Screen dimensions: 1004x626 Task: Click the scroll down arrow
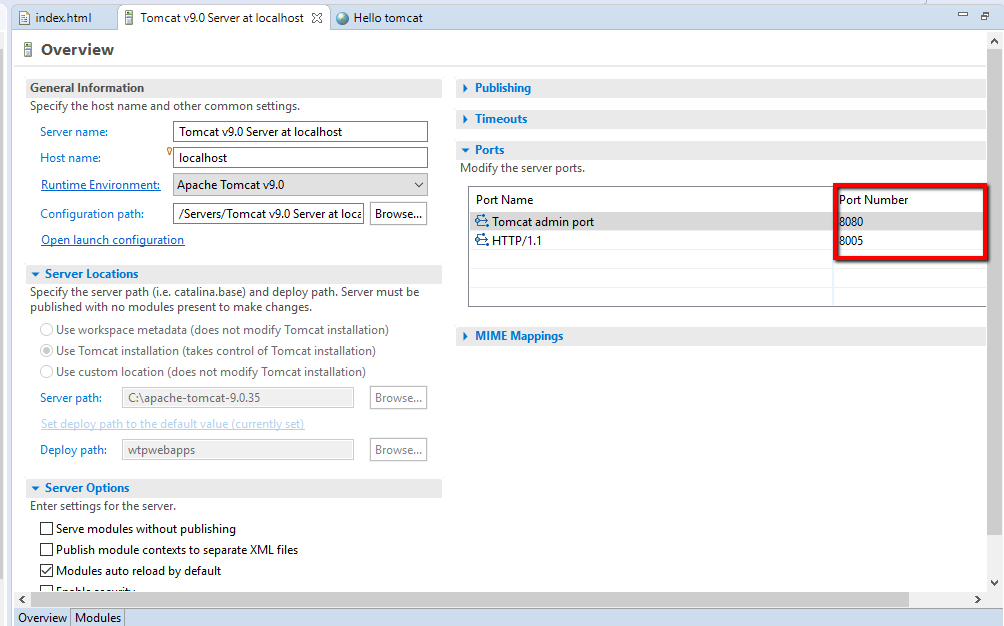pos(994,583)
